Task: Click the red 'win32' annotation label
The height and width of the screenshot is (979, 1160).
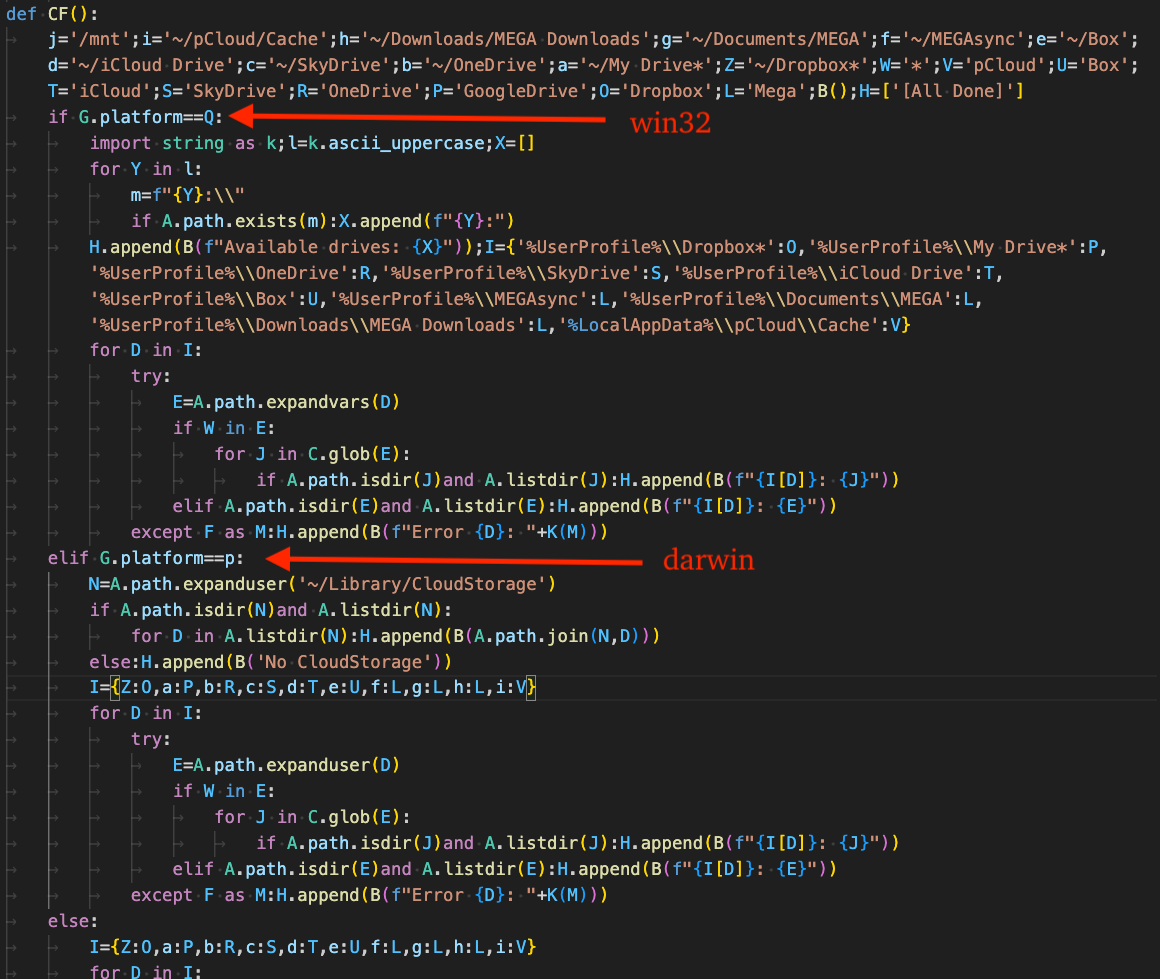Action: pos(669,125)
